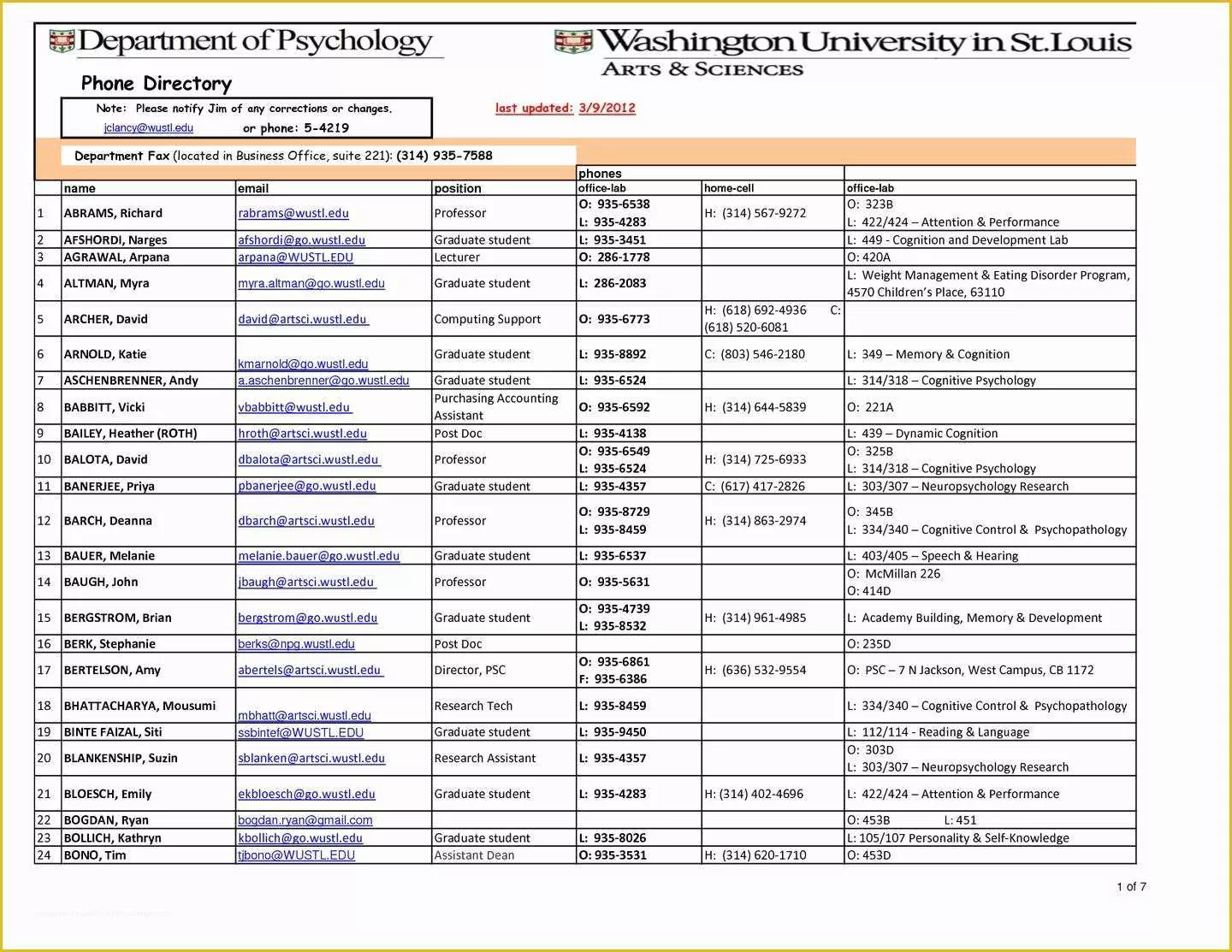Open the kbollich@go.wustl.edu email link
The width and height of the screenshot is (1232, 952).
coord(300,838)
